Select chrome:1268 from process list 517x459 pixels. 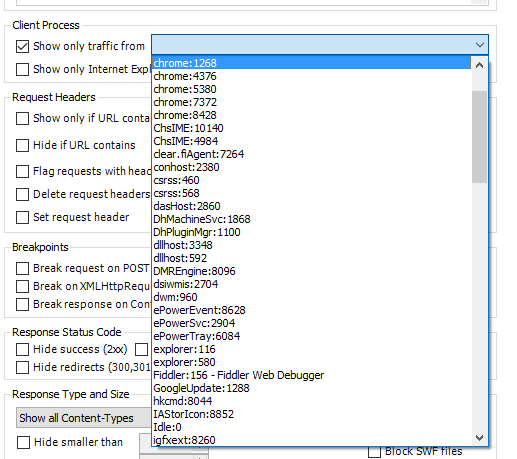pos(311,63)
